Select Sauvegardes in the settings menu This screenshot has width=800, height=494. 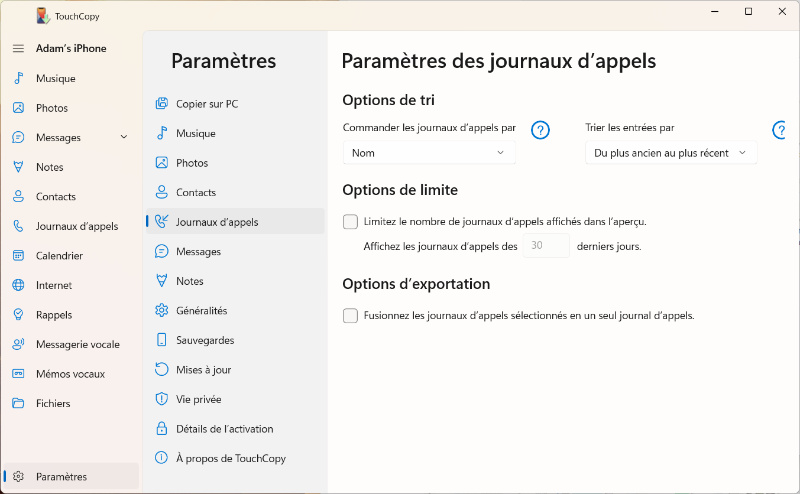[x=204, y=340]
